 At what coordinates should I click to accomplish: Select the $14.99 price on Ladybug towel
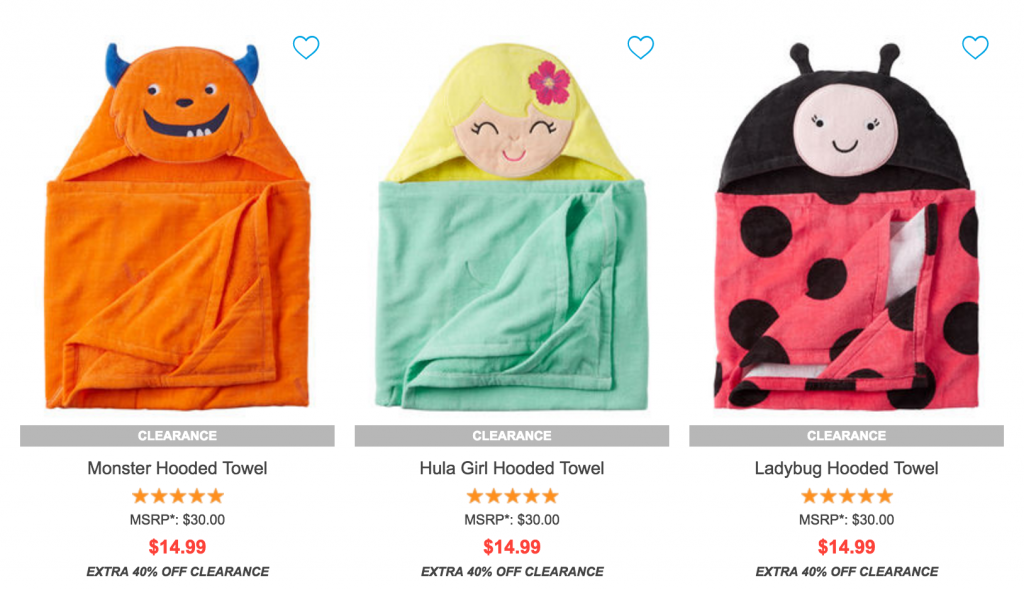846,547
